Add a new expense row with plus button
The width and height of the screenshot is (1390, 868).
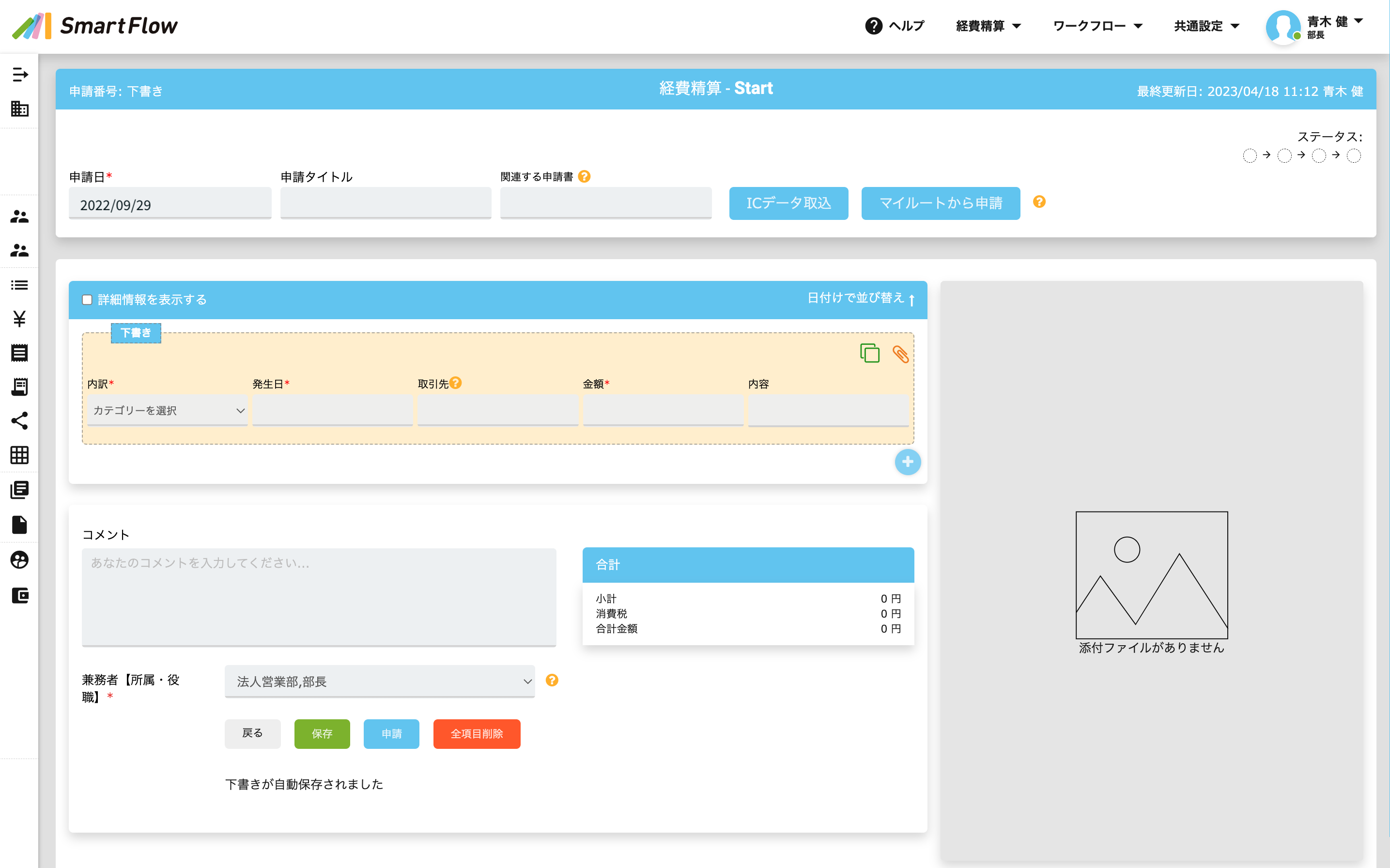click(x=907, y=462)
